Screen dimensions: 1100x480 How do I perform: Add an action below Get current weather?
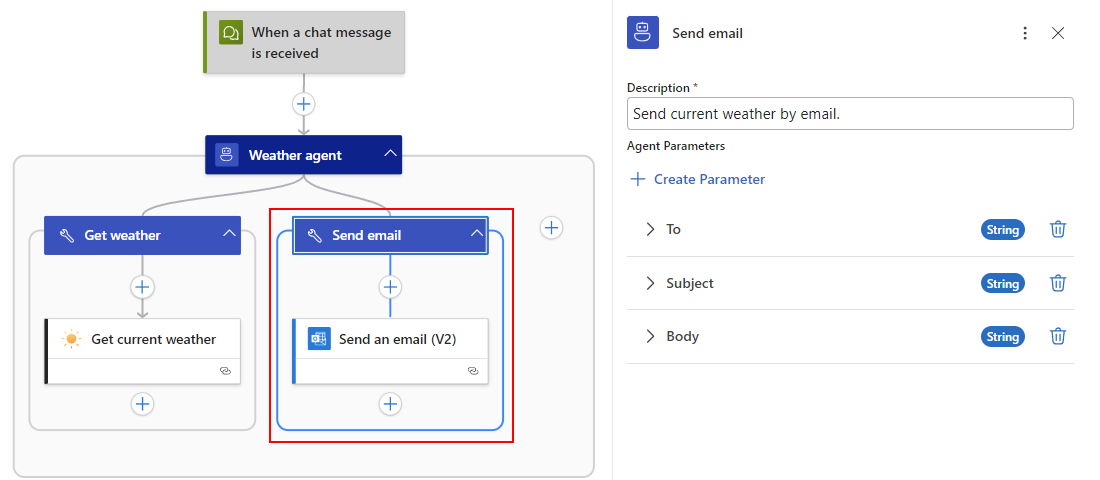coord(142,404)
